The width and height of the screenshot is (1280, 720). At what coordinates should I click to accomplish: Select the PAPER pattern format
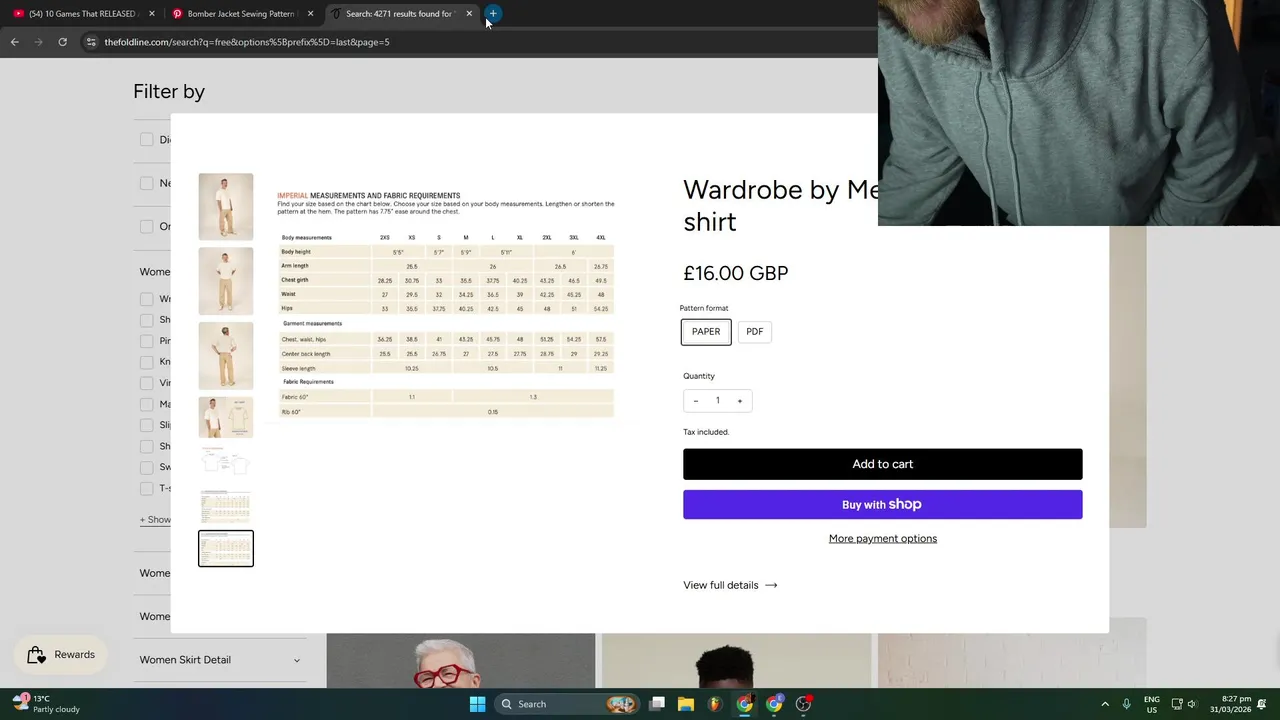pos(706,332)
